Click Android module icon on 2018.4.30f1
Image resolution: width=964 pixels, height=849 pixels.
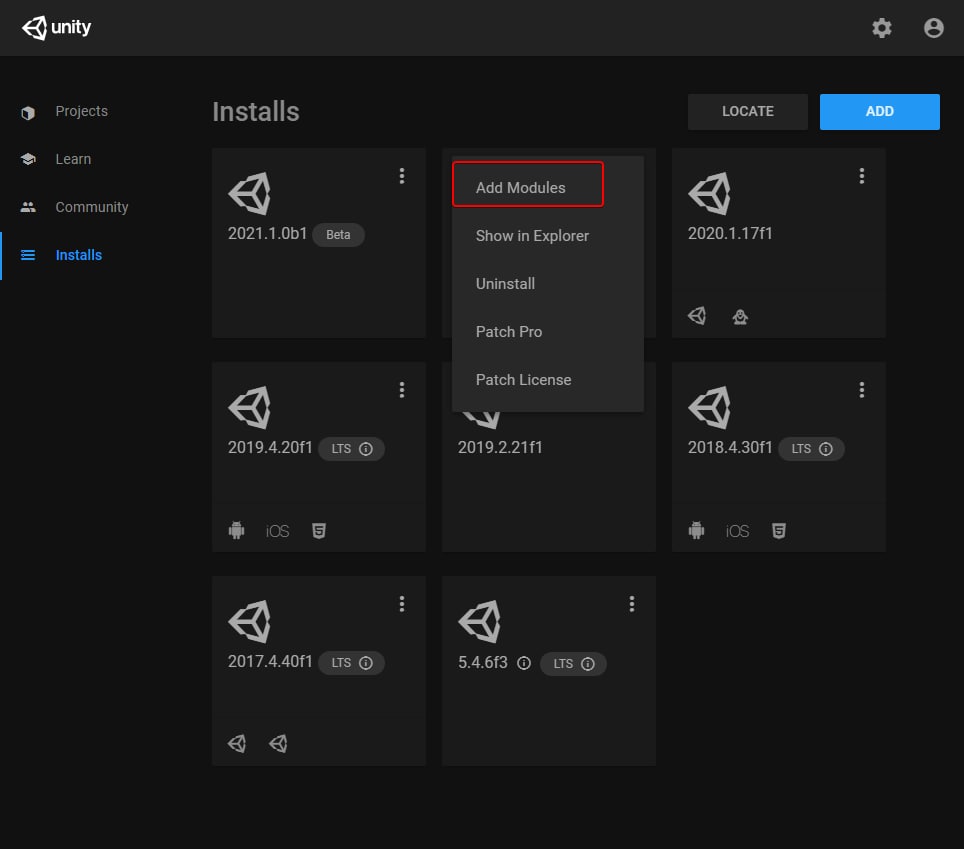(697, 530)
